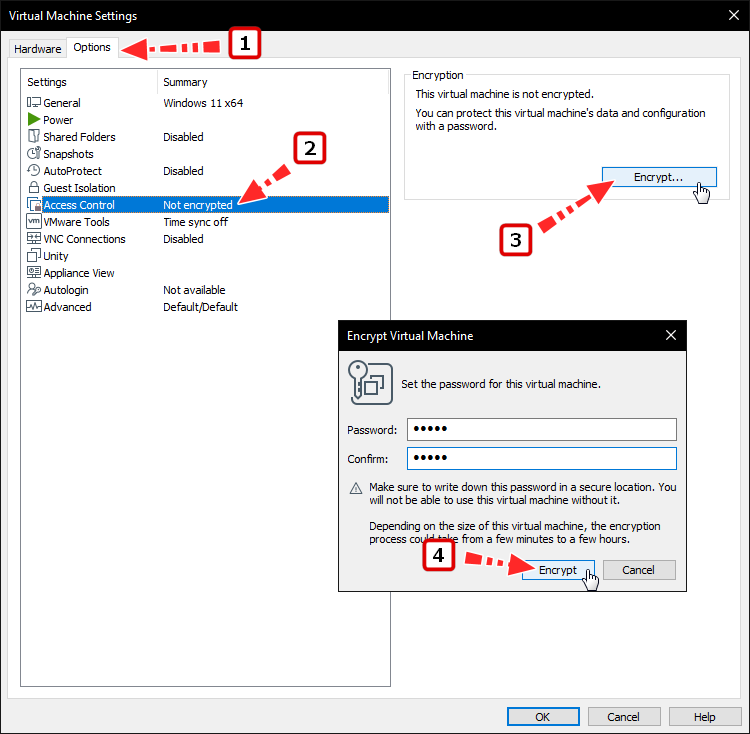Cancel the Encrypt Virtual Machine dialog
The width and height of the screenshot is (750, 734).
(639, 570)
